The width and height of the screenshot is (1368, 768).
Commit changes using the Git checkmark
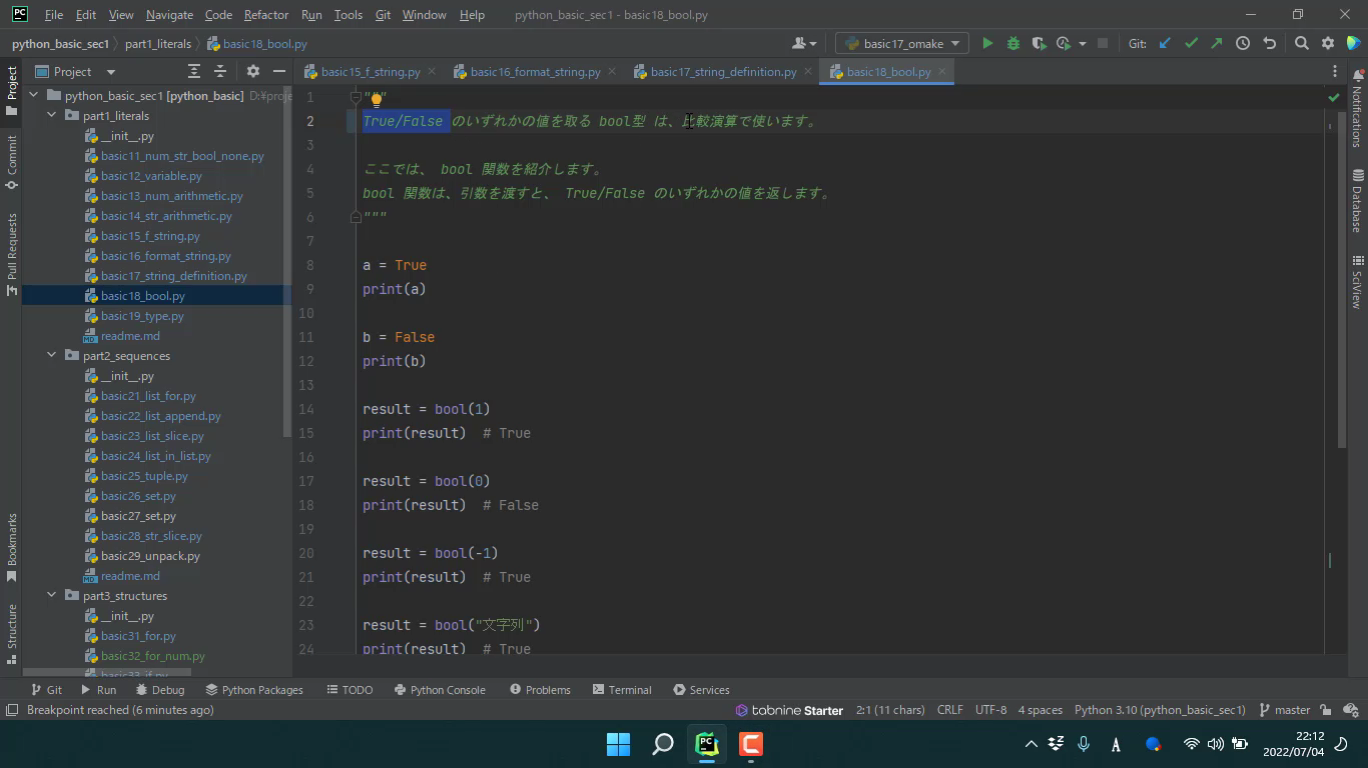1191,43
